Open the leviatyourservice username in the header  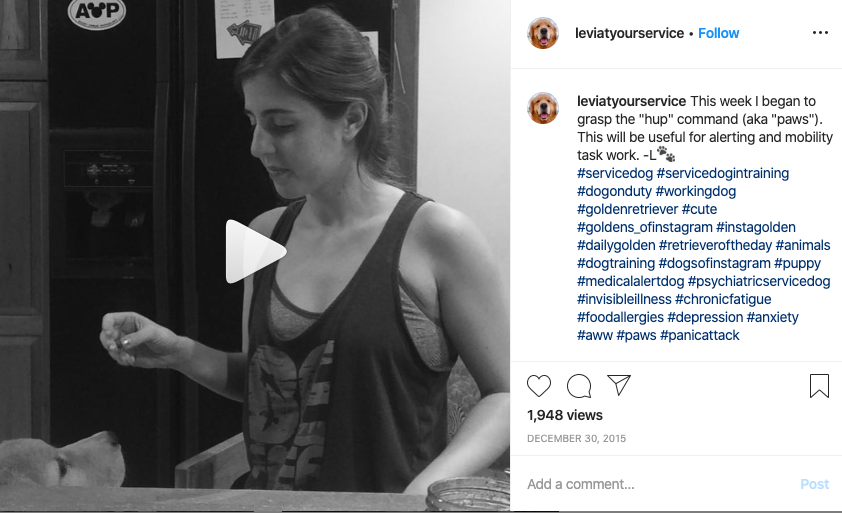(629, 33)
